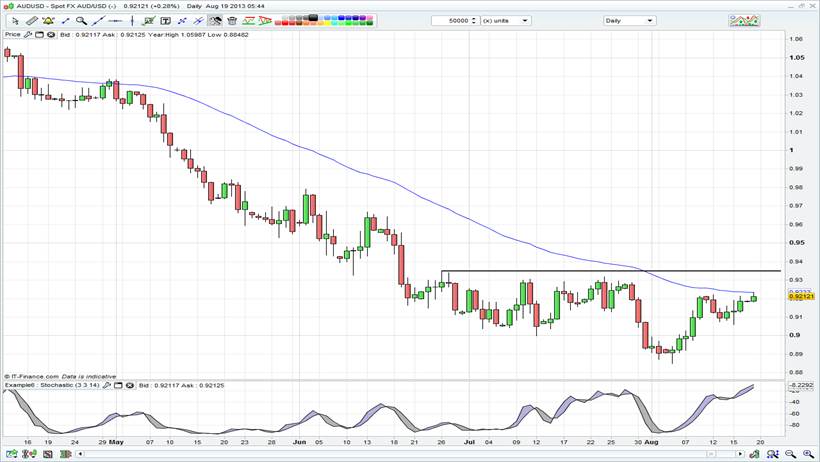Close the Price panel with X icon
Viewport: 820px width, 462px height.
point(51,34)
